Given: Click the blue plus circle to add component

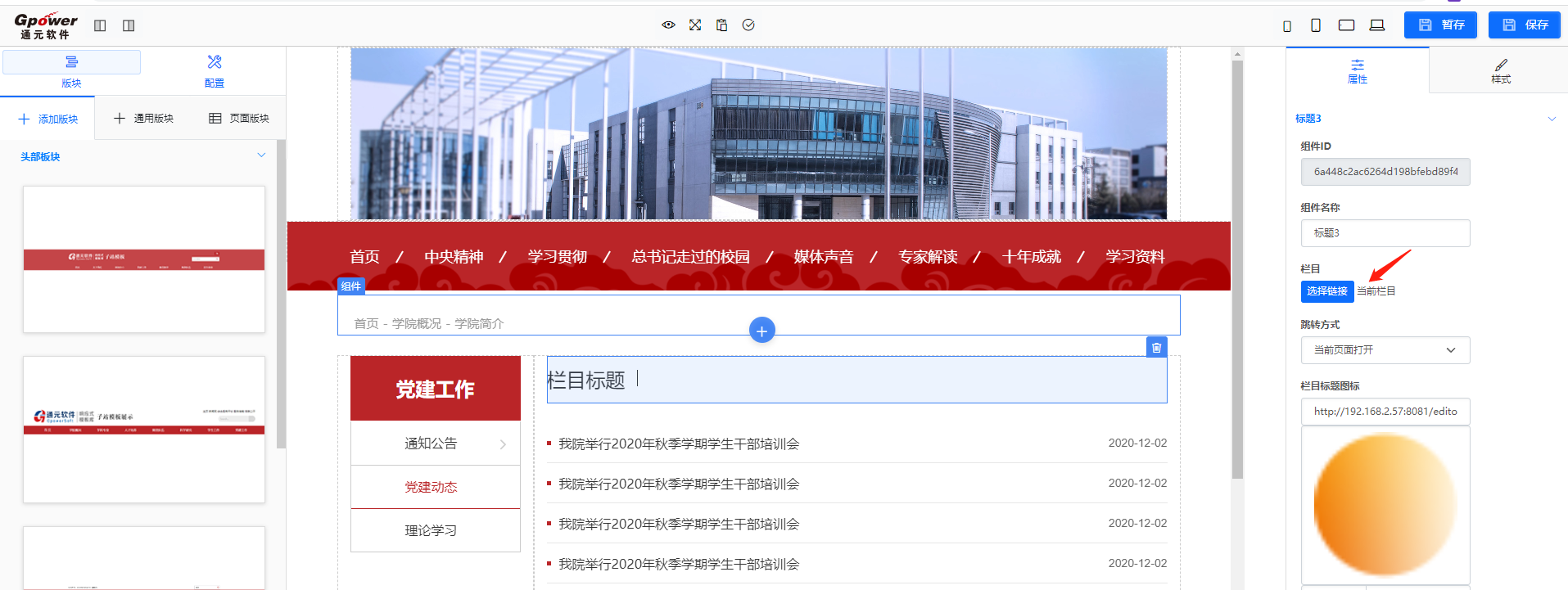Looking at the screenshot, I should (x=761, y=331).
